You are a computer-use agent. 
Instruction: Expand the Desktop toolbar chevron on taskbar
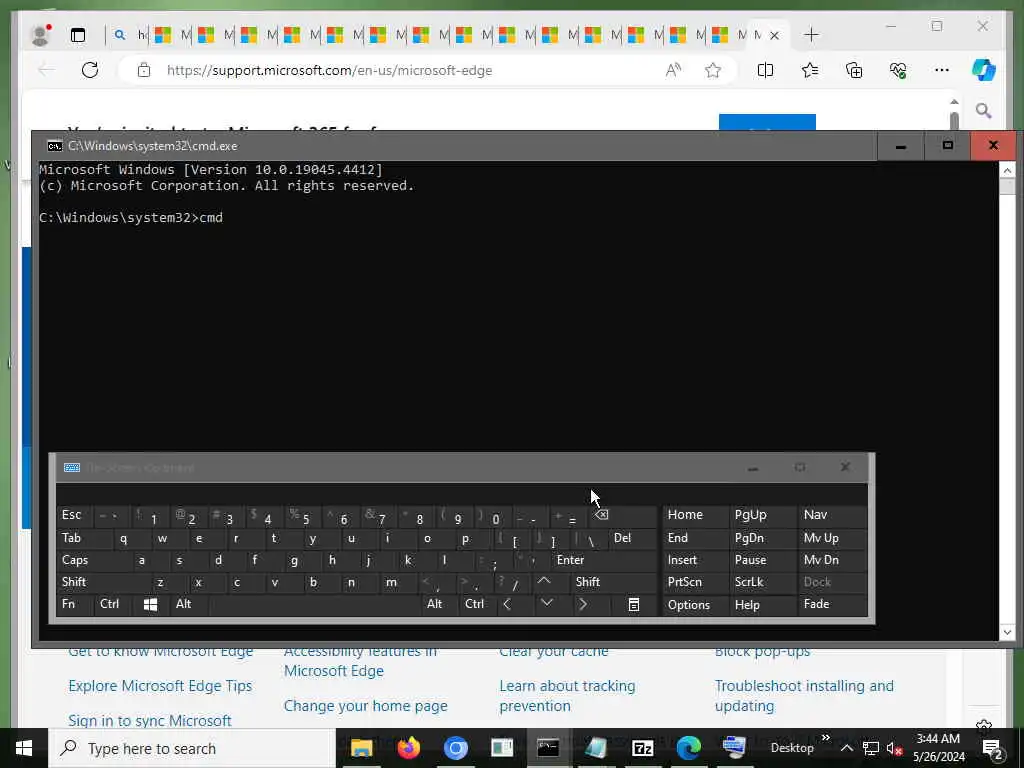825,738
